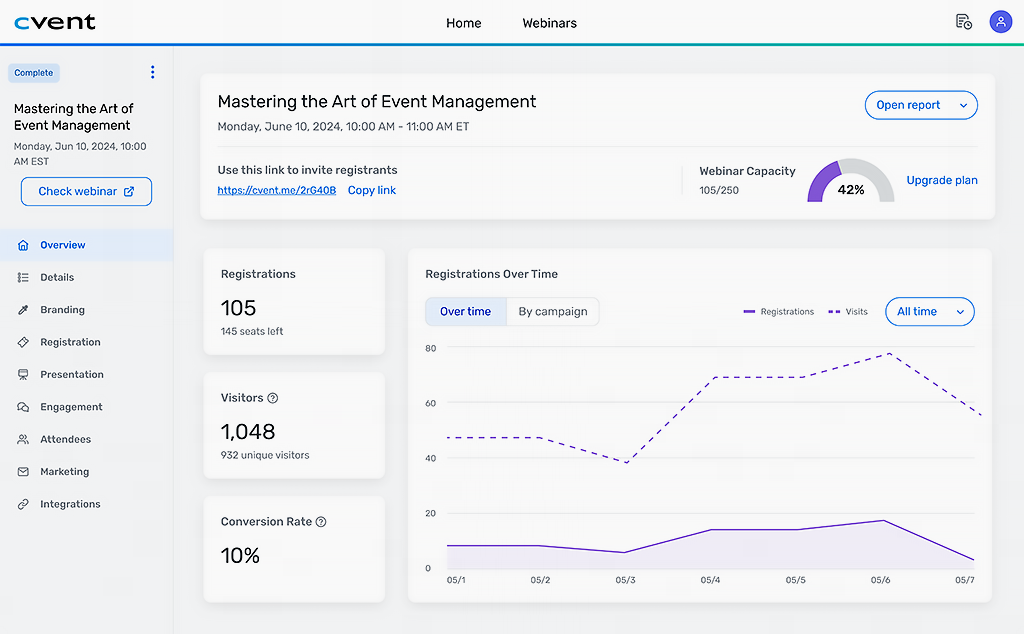This screenshot has height=634, width=1024.
Task: Open the All time range dropdown
Action: 929,311
